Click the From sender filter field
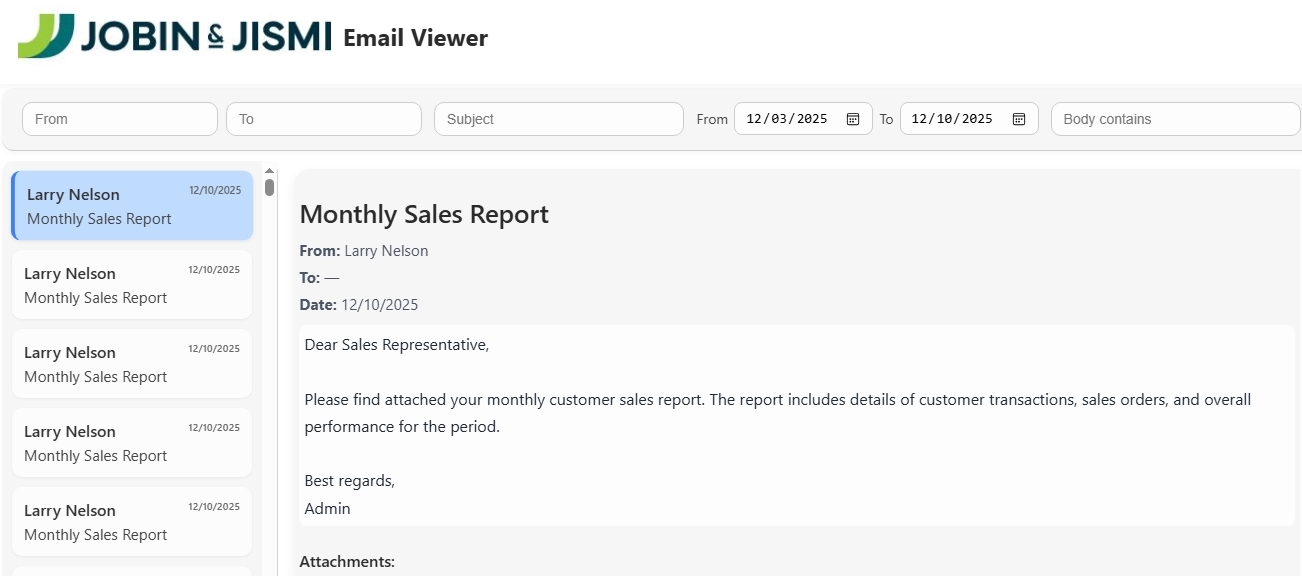 [120, 119]
